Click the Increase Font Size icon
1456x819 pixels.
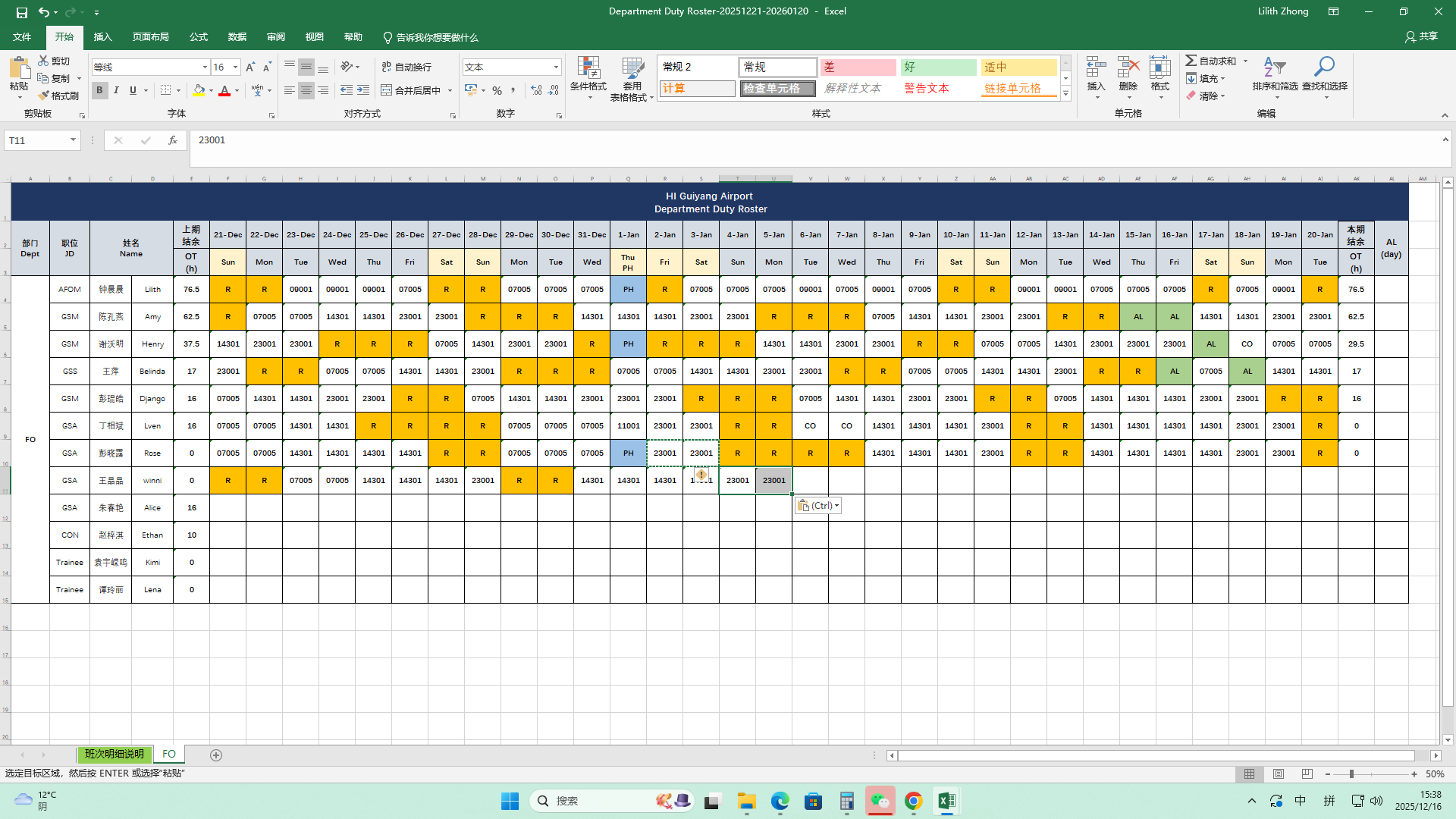(x=250, y=67)
